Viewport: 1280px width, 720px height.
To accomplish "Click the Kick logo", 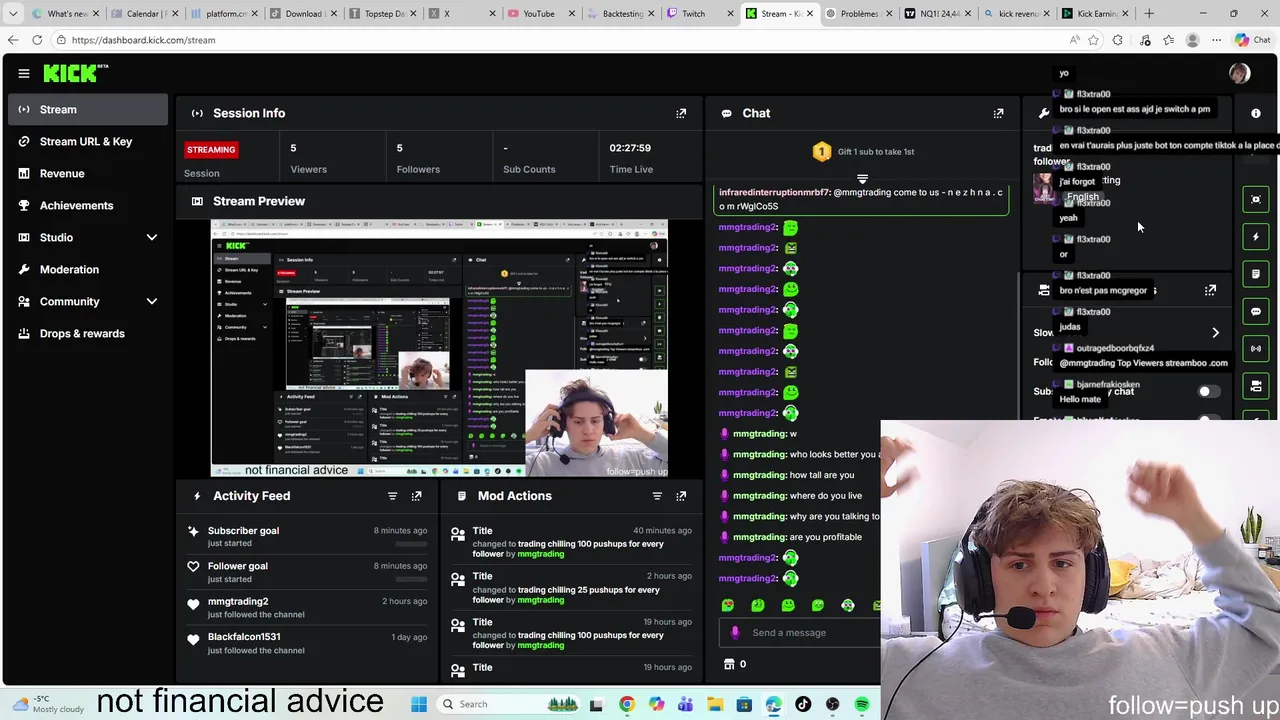I will [74, 73].
